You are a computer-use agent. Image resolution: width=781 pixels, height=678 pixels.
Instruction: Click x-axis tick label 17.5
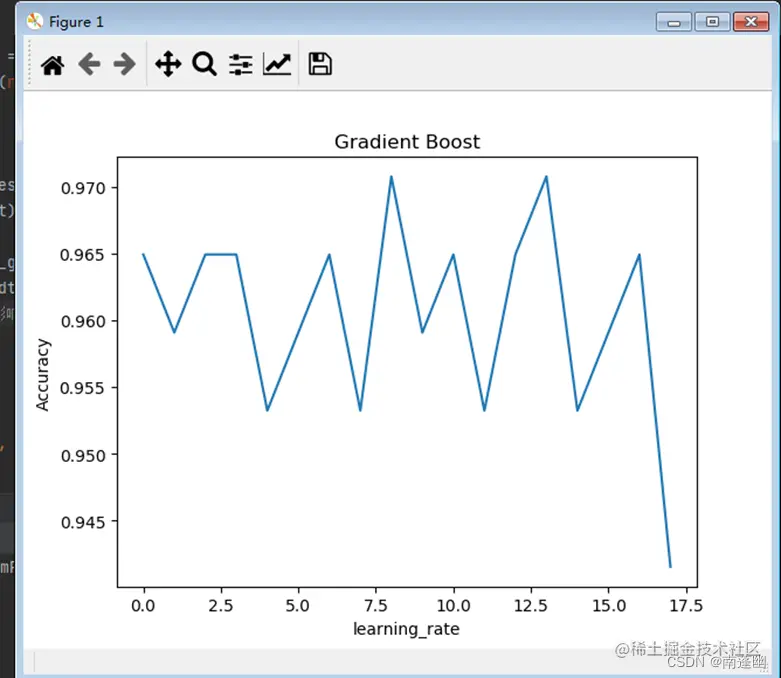(x=686, y=606)
